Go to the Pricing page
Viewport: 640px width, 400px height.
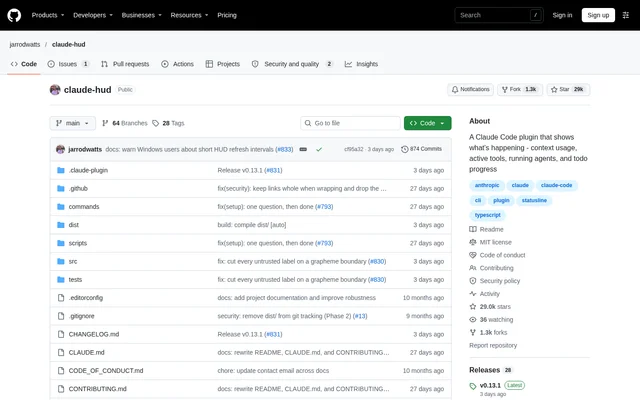pos(227,15)
